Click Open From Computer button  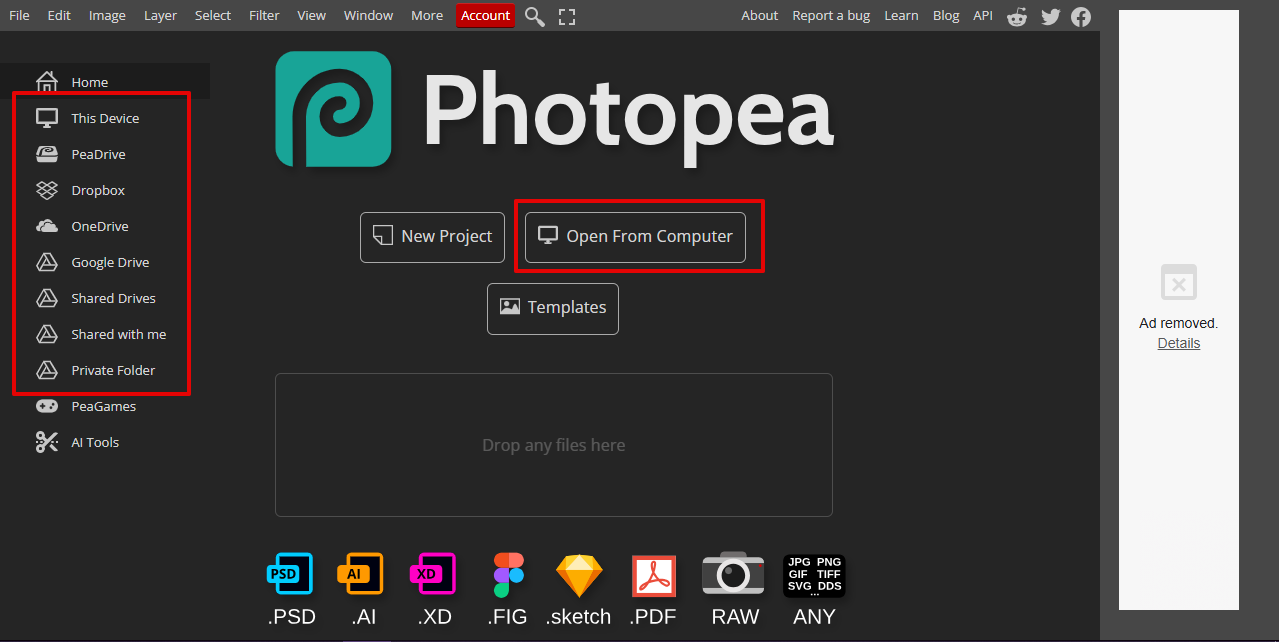pos(635,237)
